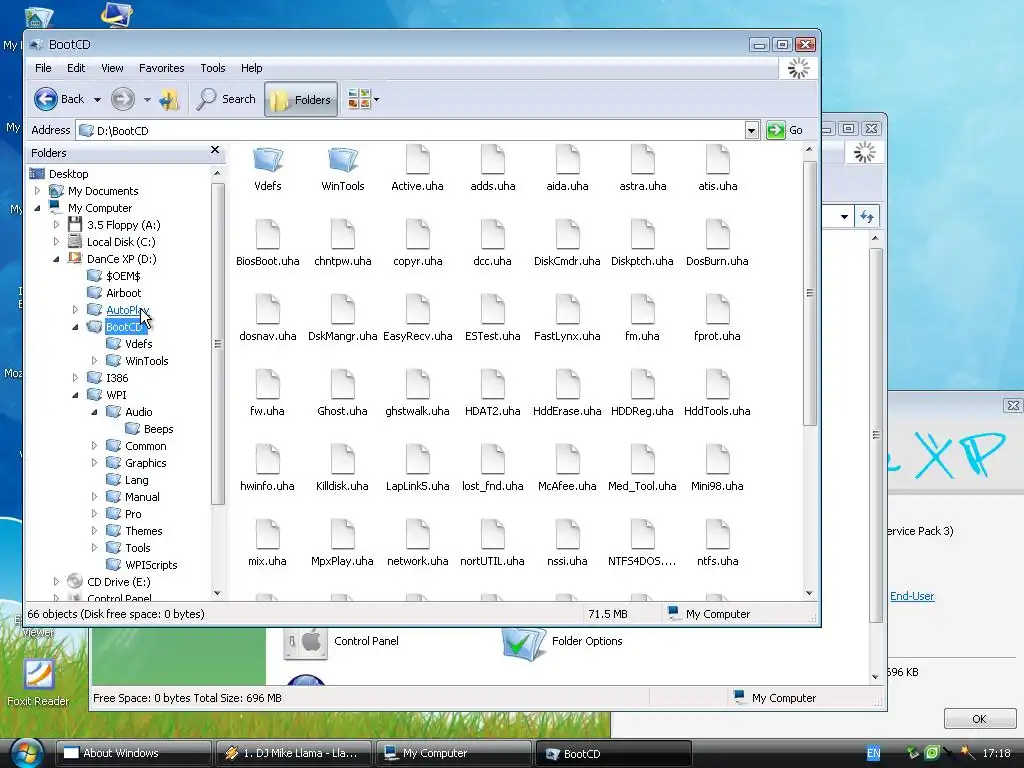Open the Tools menu
The height and width of the screenshot is (768, 1024).
213,68
